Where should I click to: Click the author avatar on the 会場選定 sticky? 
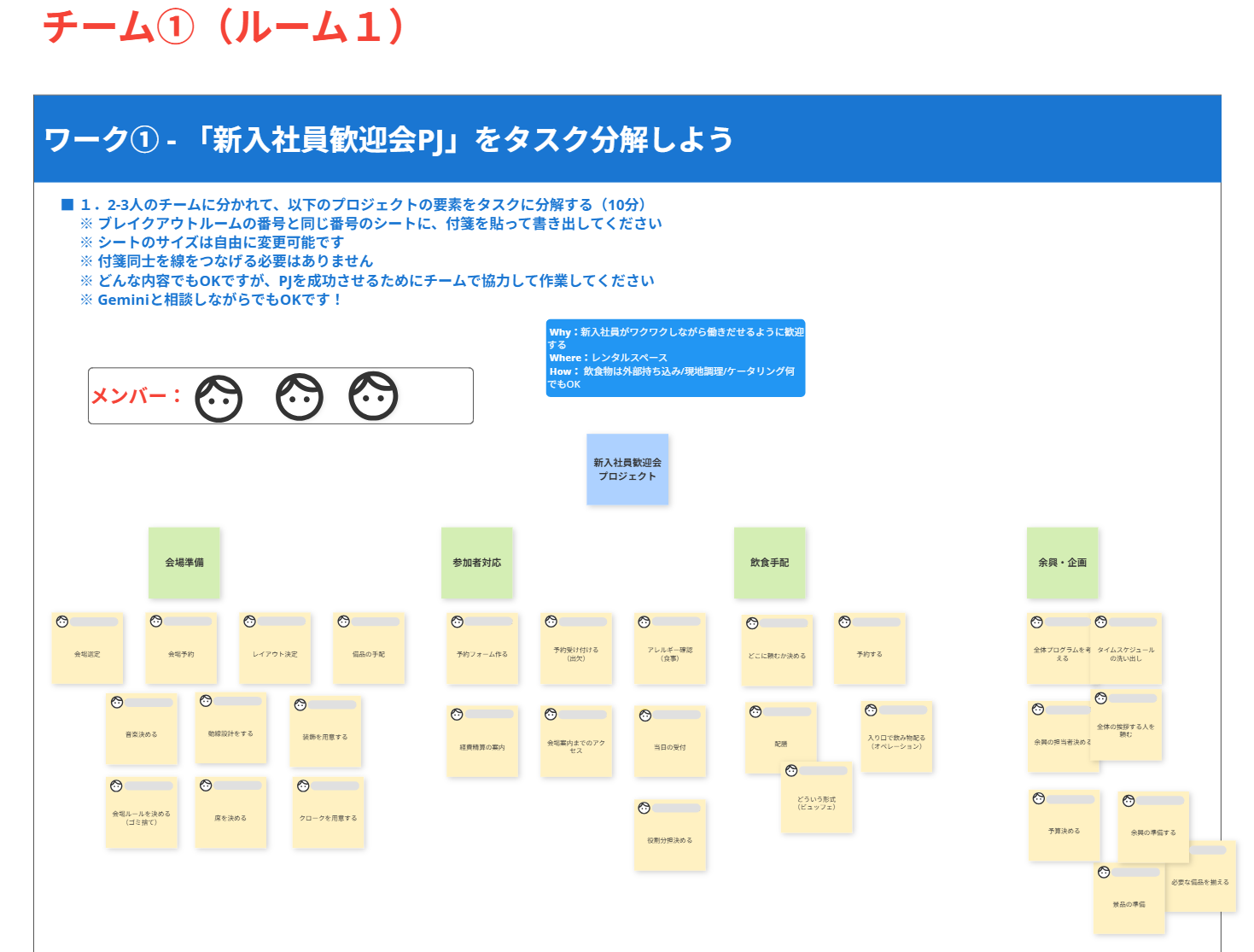(x=62, y=622)
